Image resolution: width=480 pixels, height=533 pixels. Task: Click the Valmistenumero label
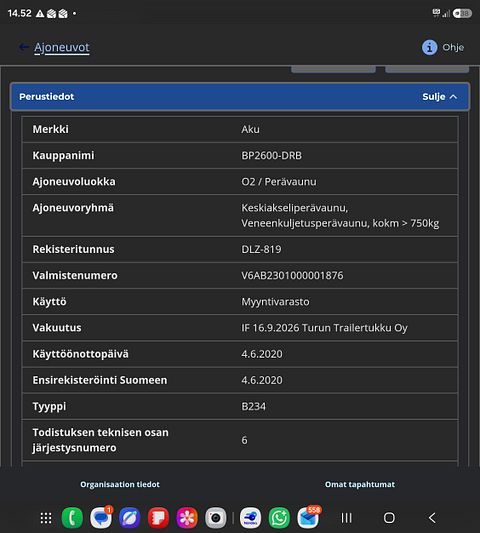tap(75, 275)
